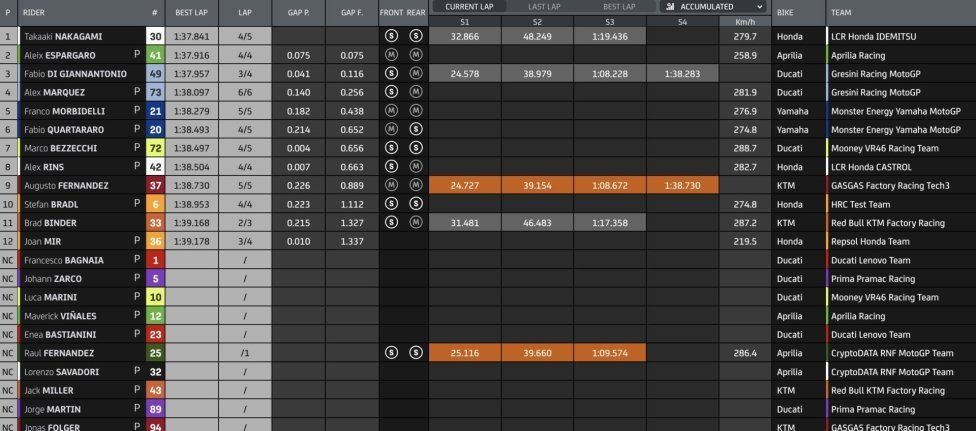Select Augusto Fernandez rider row name

coord(66,186)
